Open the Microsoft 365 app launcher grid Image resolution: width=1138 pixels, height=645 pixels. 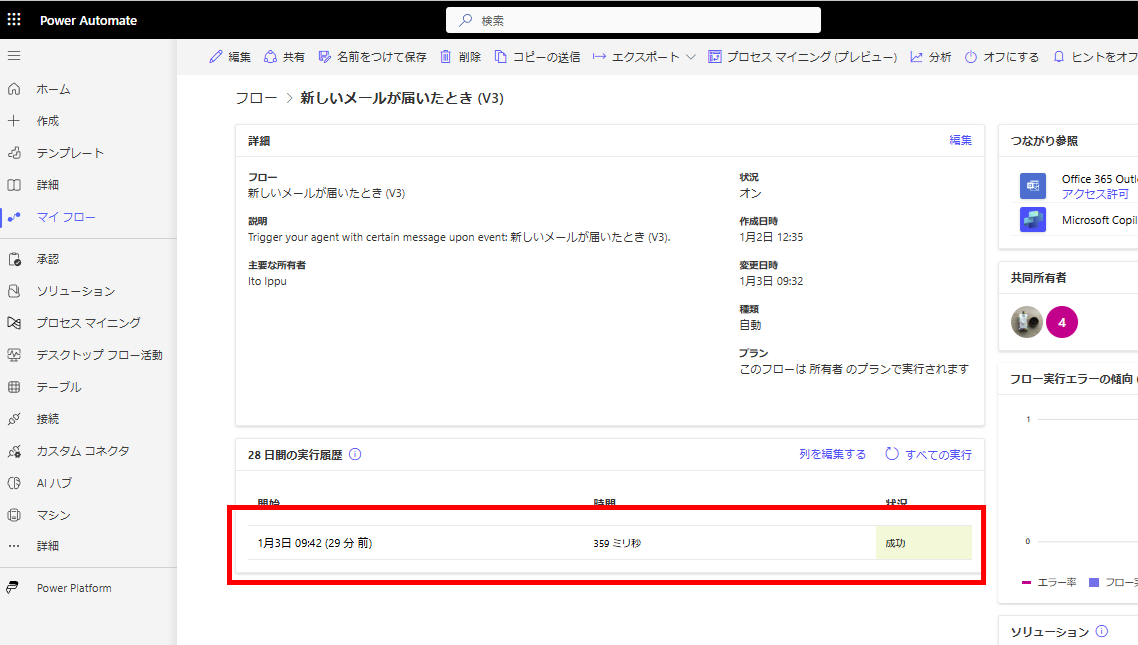(x=13, y=19)
